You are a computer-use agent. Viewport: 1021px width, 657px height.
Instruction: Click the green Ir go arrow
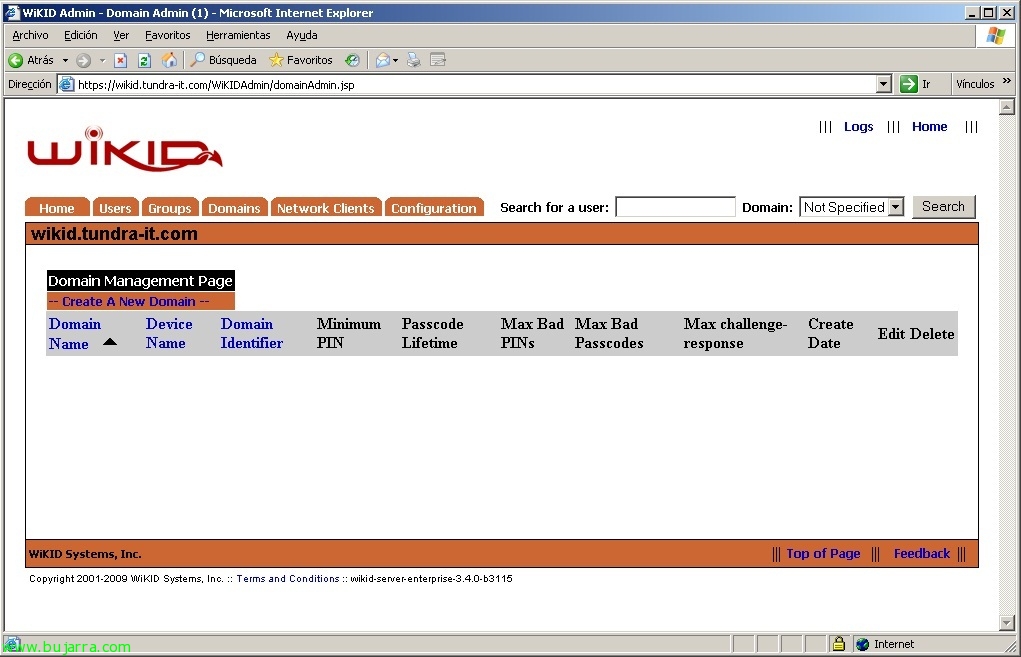point(908,84)
